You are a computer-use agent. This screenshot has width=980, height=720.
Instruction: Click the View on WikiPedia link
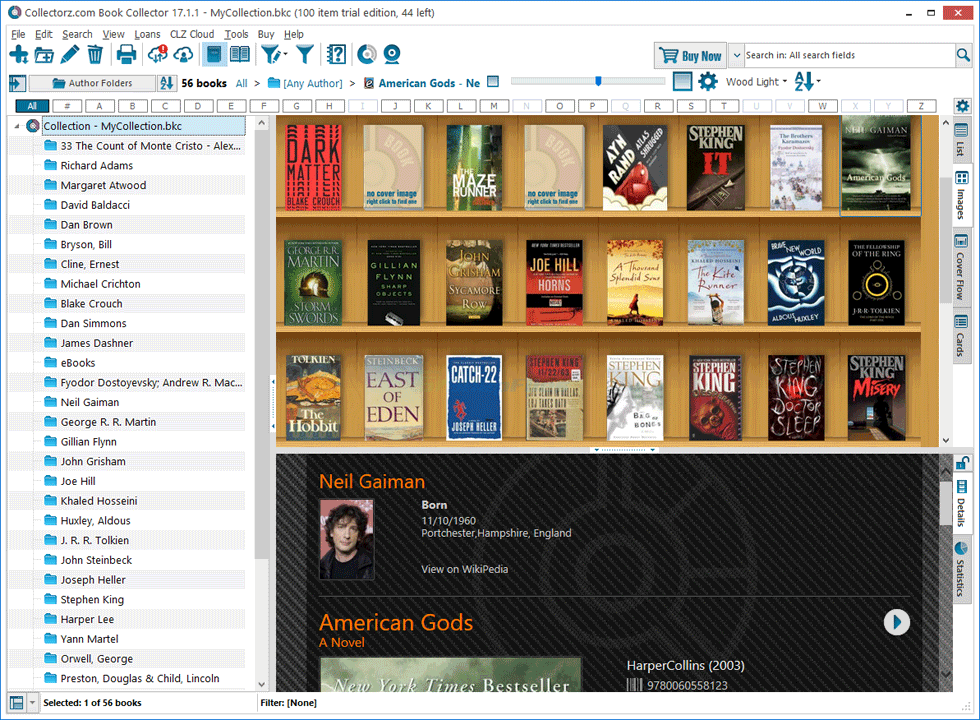(x=464, y=569)
